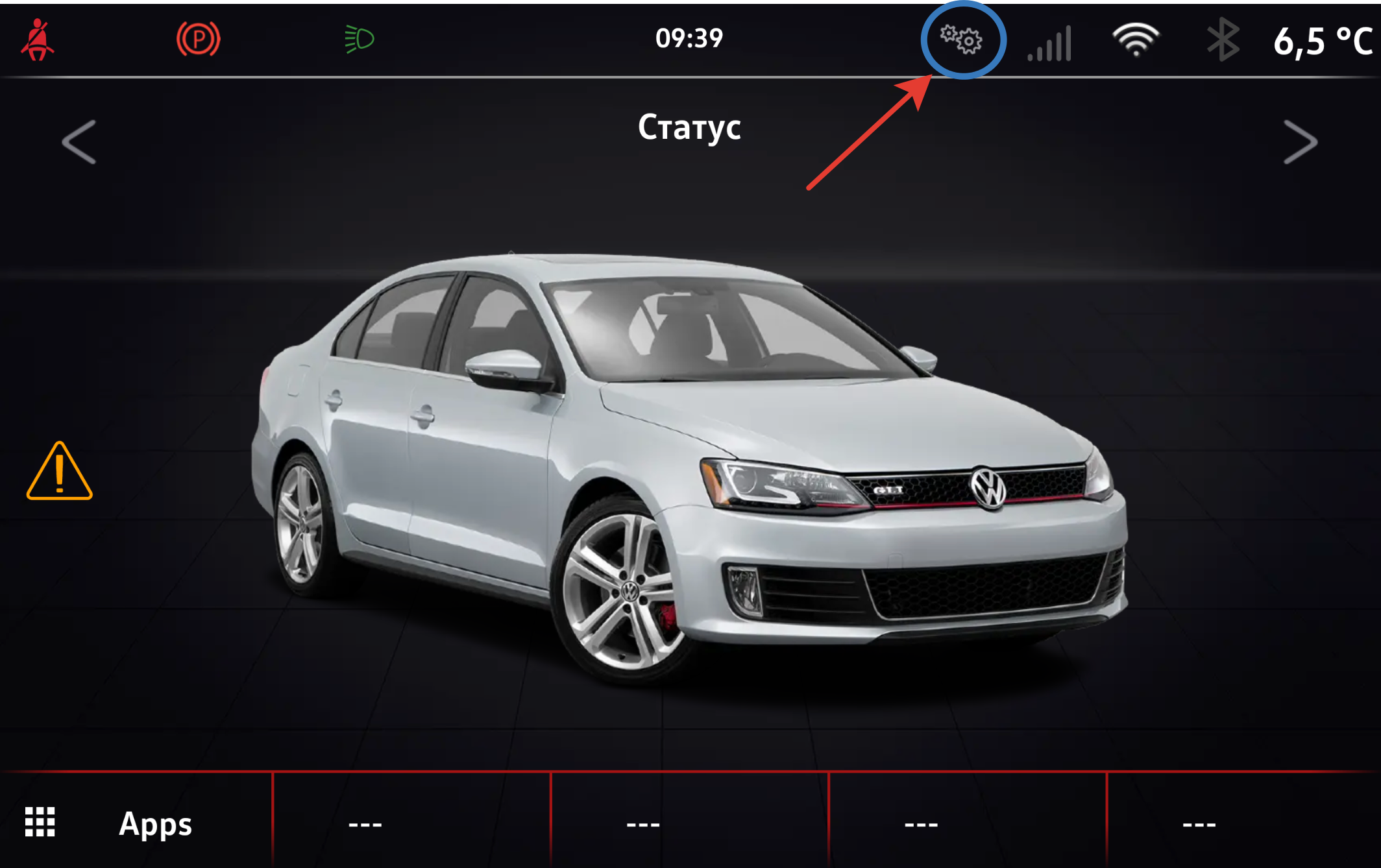Select the third empty shortcut slot

pyautogui.click(x=921, y=824)
